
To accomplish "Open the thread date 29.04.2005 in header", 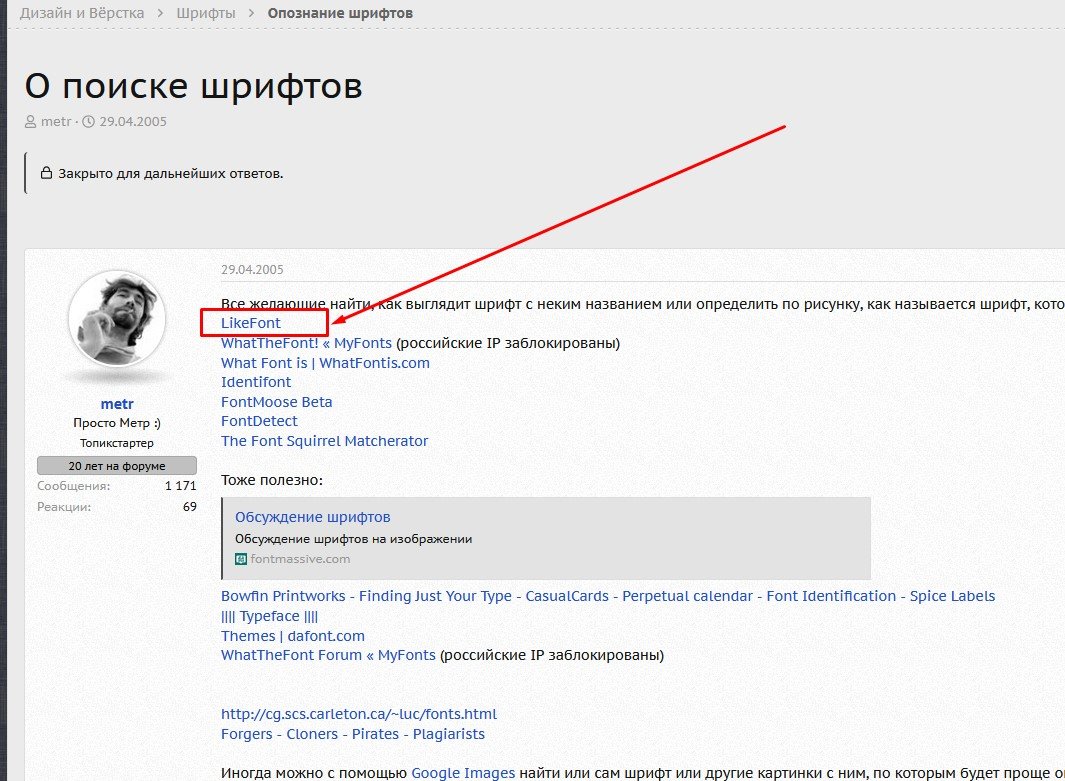I will [x=132, y=122].
